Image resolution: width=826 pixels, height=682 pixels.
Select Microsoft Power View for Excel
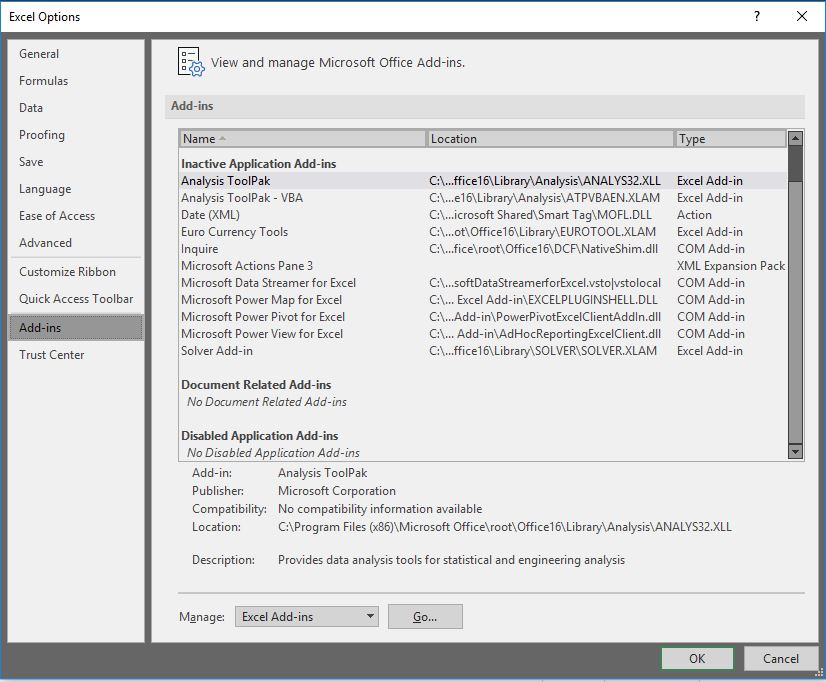483,334
